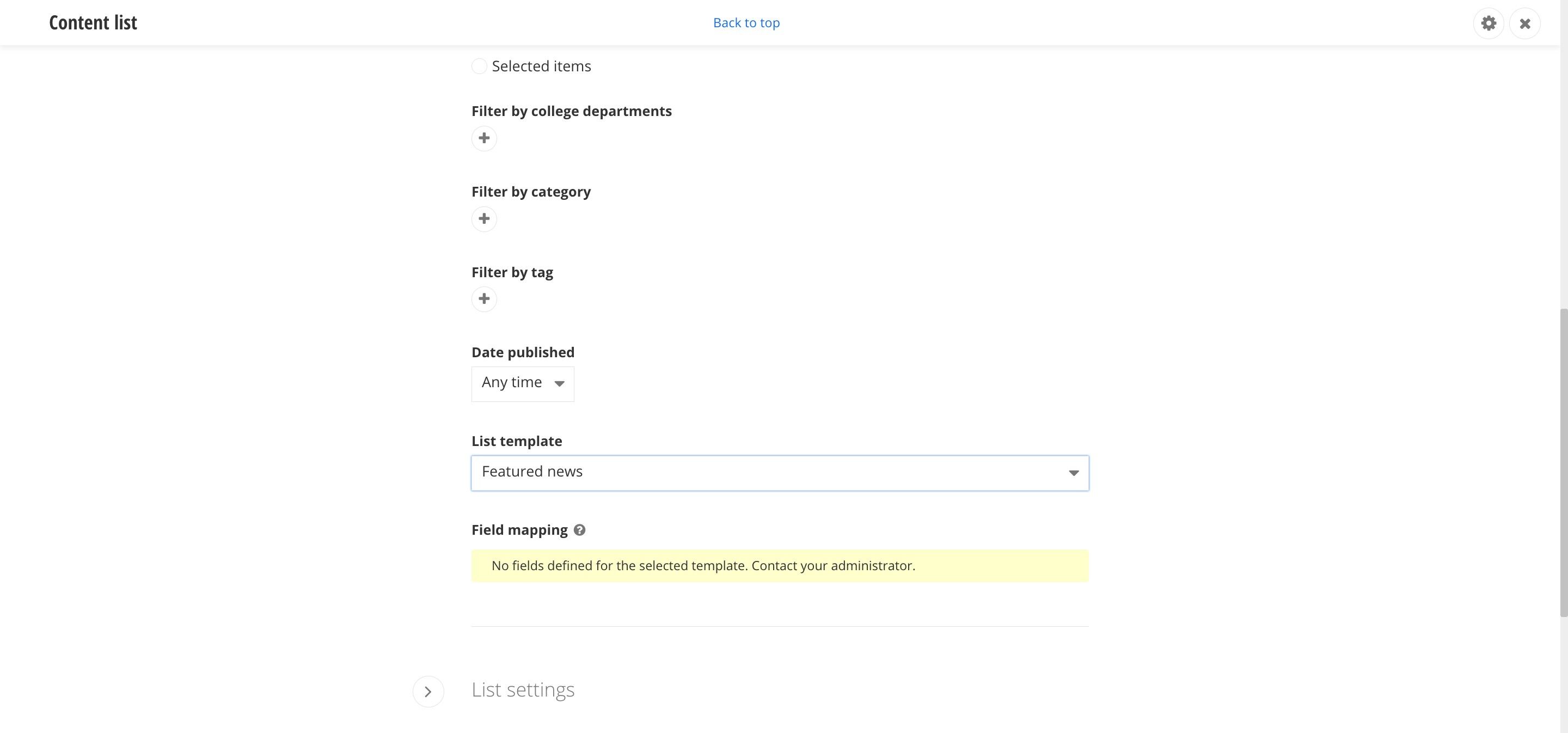1568x733 pixels.
Task: Select the Selected items radio button
Action: (479, 66)
